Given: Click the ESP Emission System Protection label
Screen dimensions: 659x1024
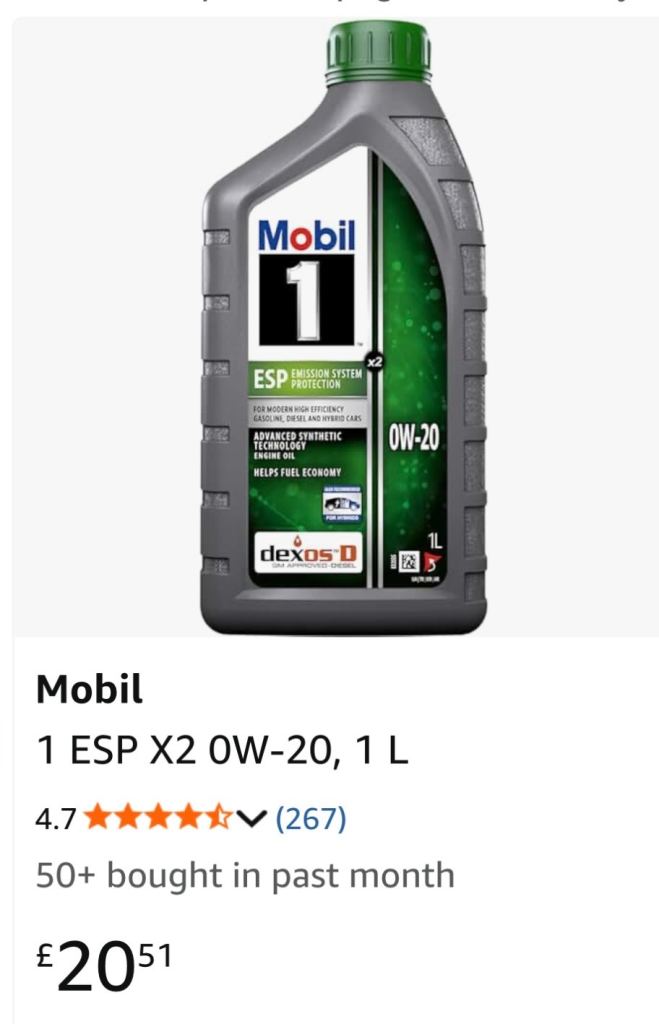Looking at the screenshot, I should [308, 378].
